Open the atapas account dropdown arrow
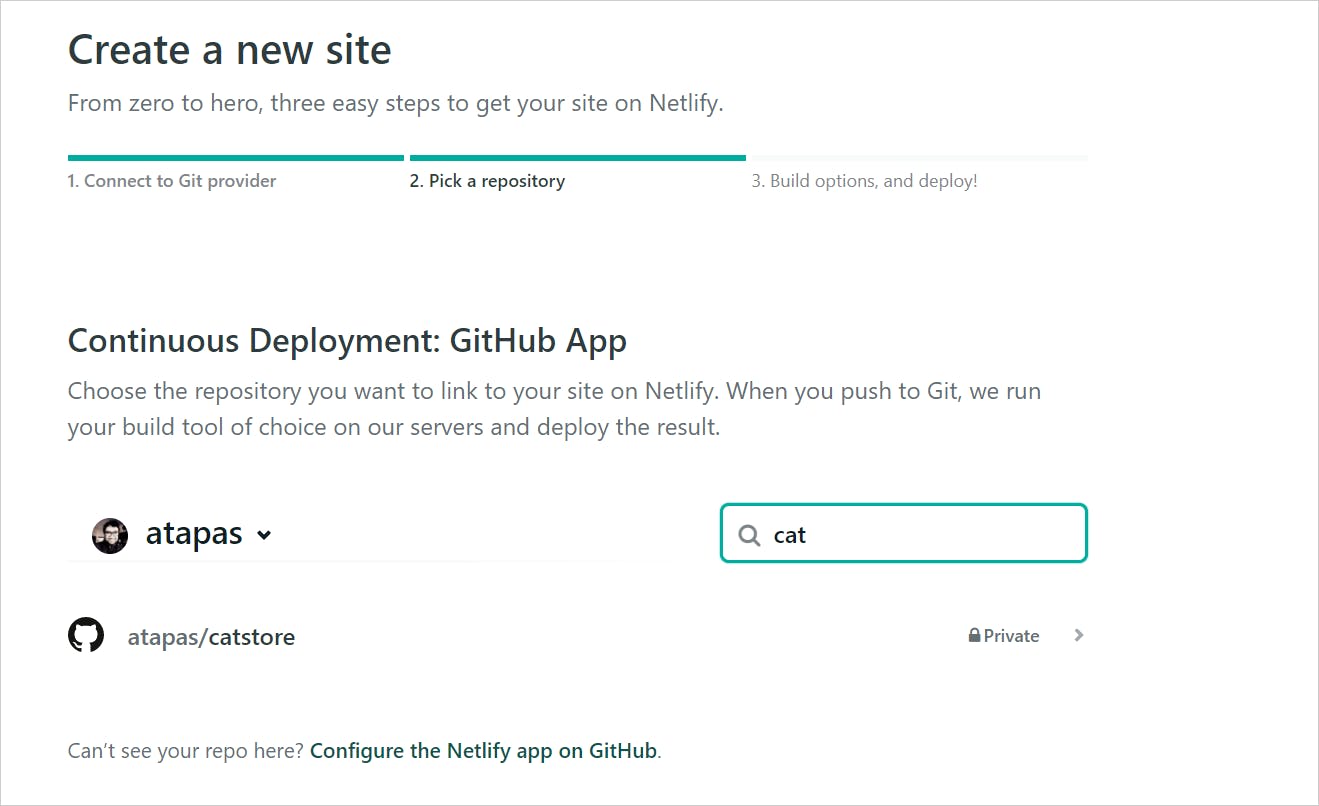 (264, 535)
